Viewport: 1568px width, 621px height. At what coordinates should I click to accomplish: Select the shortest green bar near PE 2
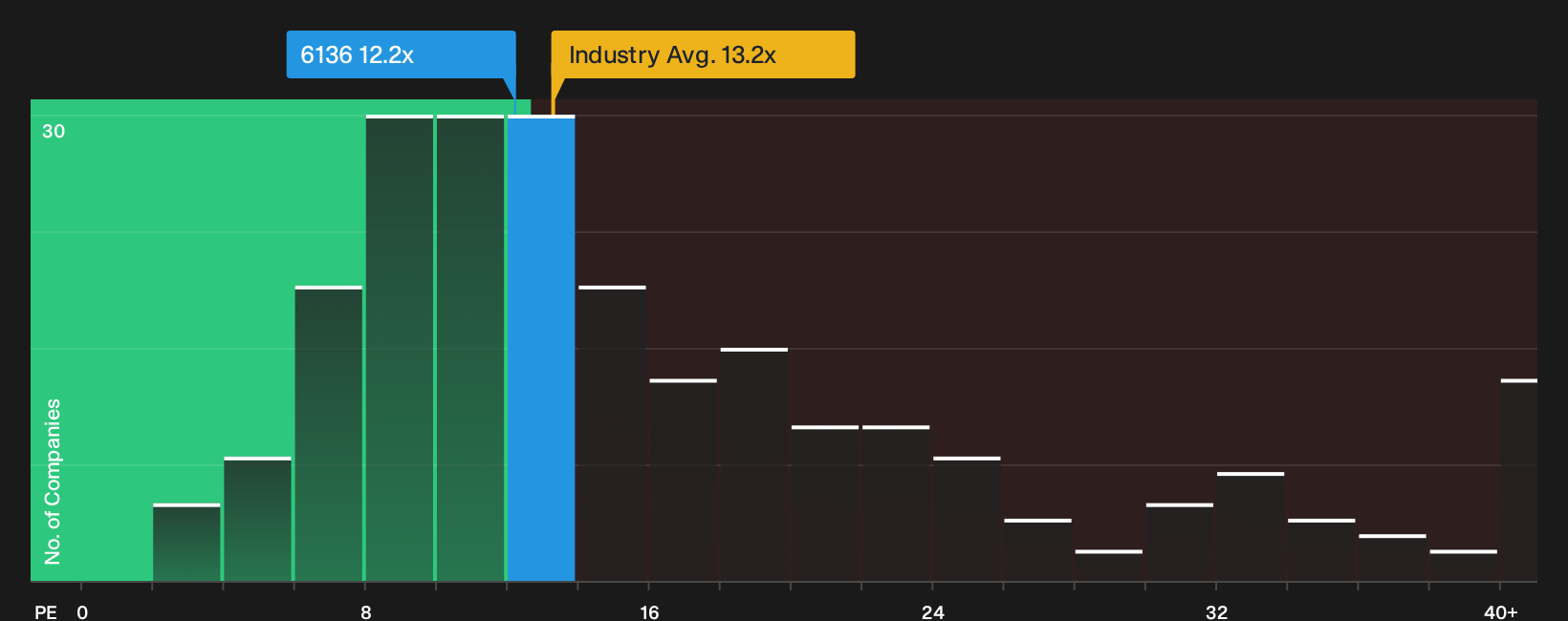[x=186, y=543]
